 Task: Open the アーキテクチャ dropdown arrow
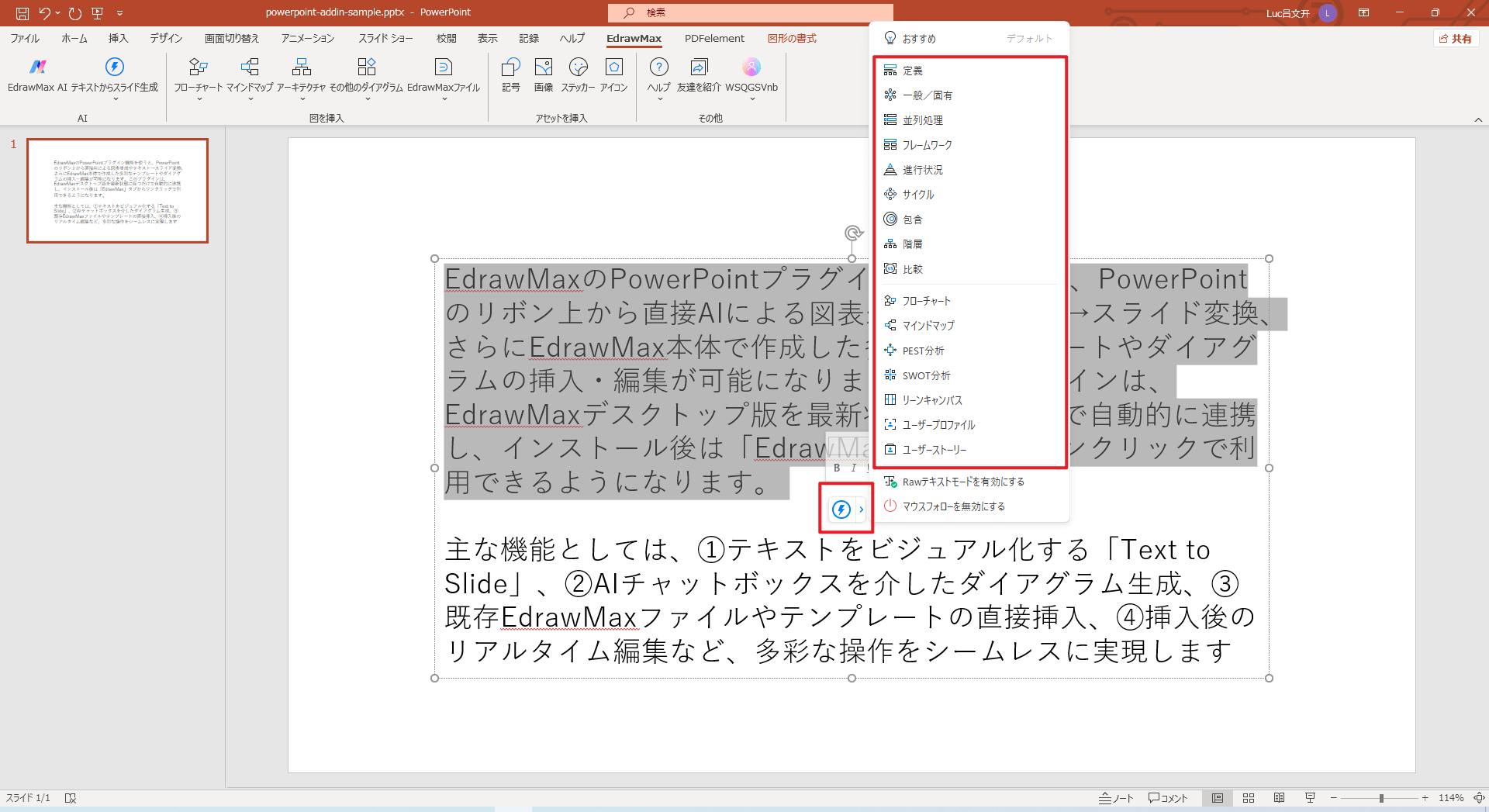tap(302, 99)
